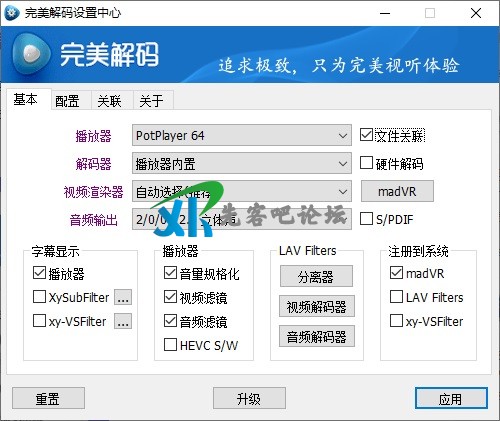Uncheck 音量规格化 option
Viewport: 500px width, 421px height.
[x=170, y=273]
